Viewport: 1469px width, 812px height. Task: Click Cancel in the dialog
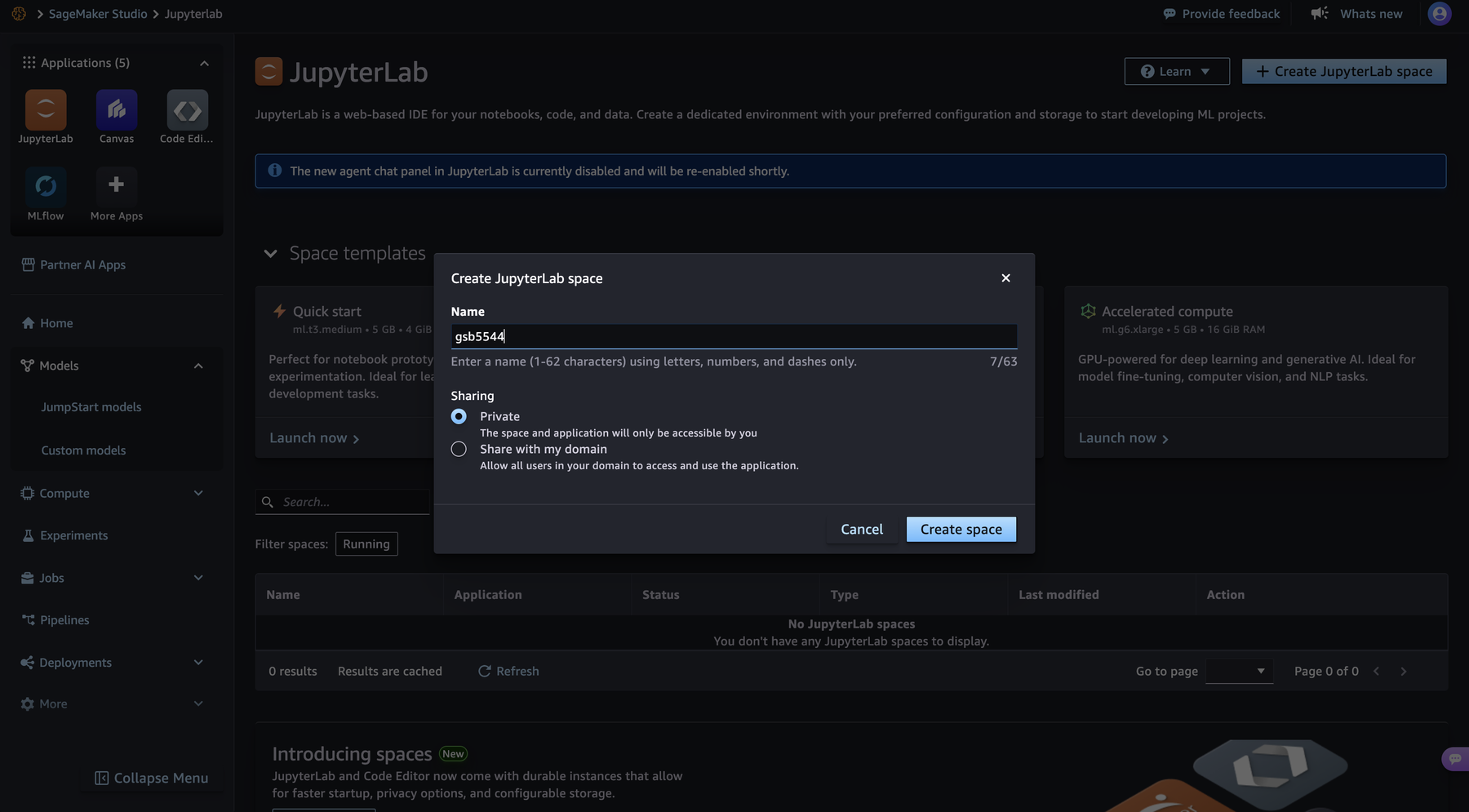pyautogui.click(x=862, y=529)
